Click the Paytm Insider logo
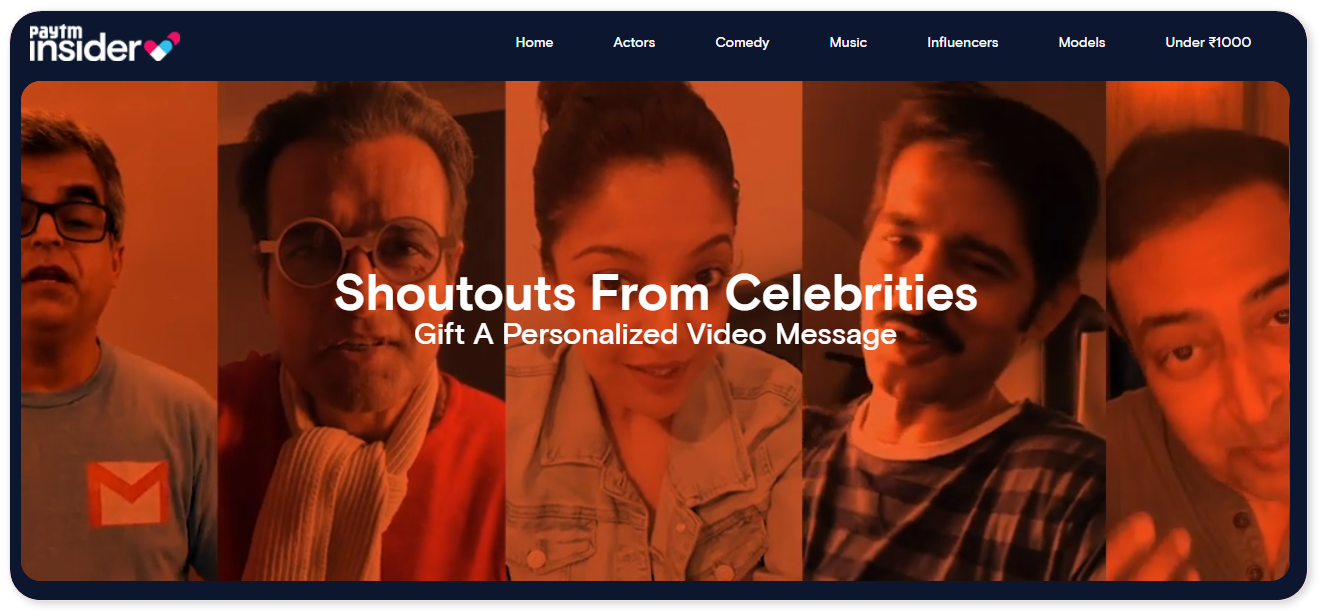 [105, 44]
